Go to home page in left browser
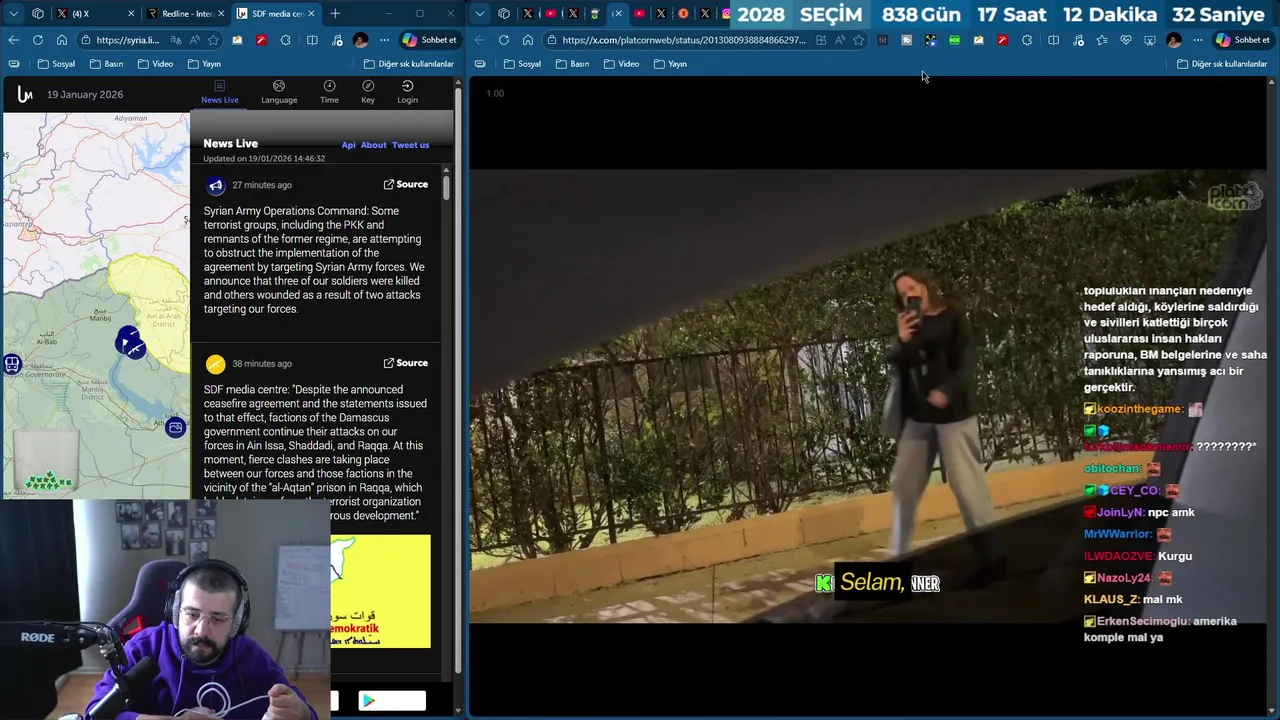This screenshot has height=720, width=1280. 61,40
